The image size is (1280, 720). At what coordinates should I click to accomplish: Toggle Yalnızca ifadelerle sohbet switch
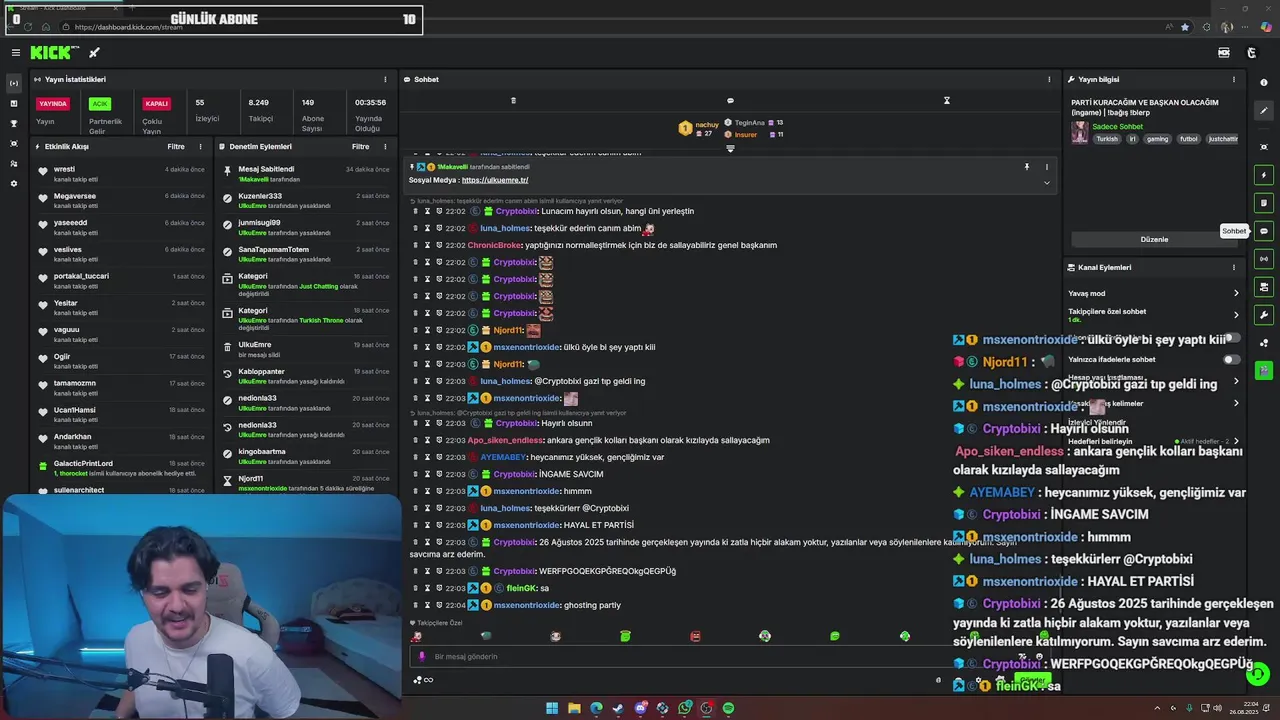1231,359
